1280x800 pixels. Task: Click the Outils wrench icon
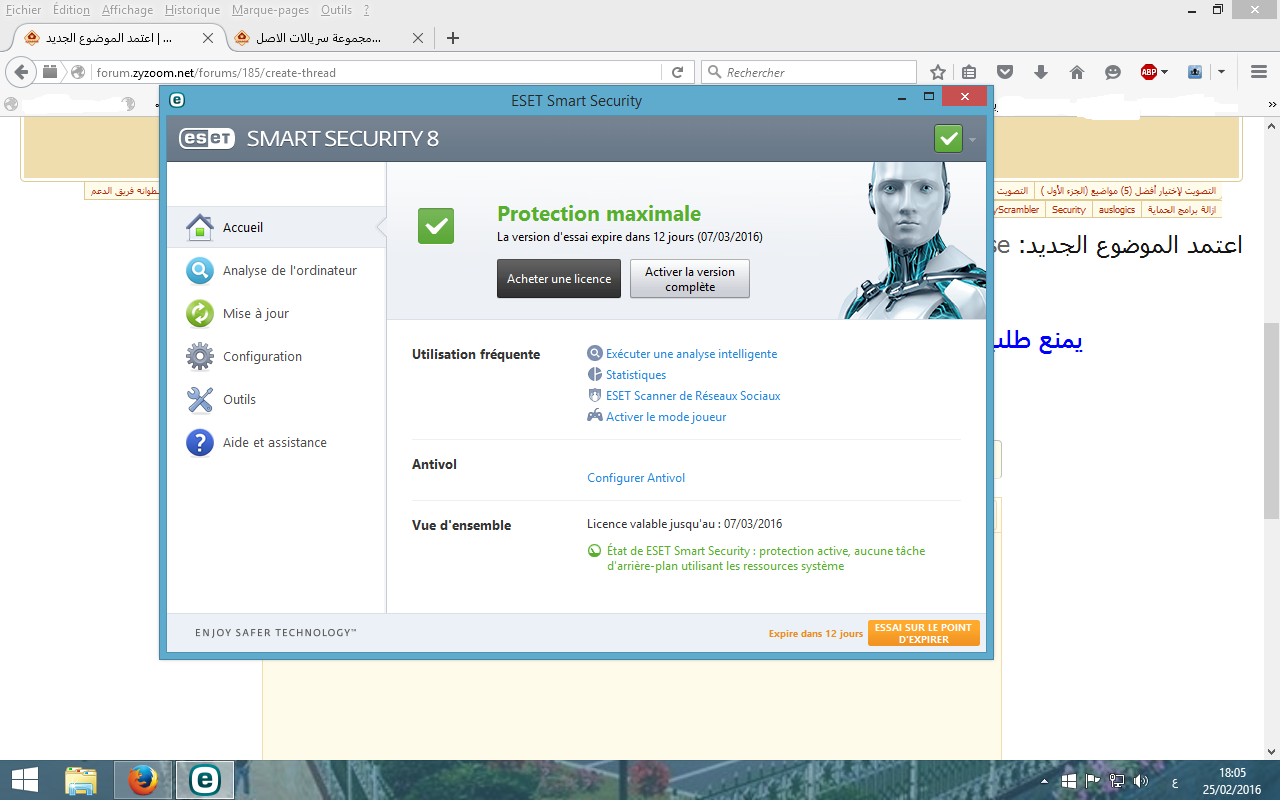pos(200,400)
